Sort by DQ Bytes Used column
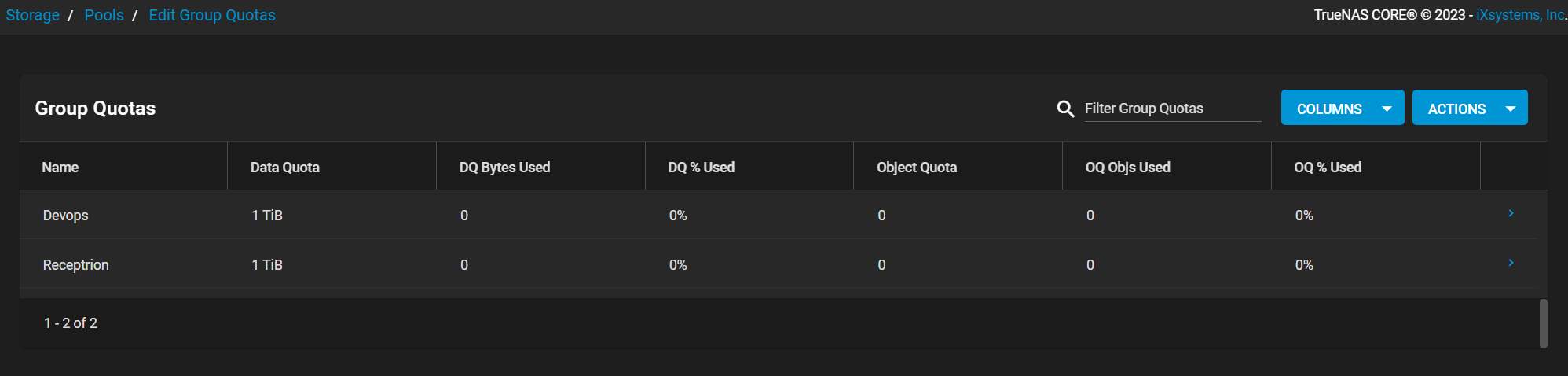This screenshot has height=376, width=1568. pyautogui.click(x=504, y=167)
